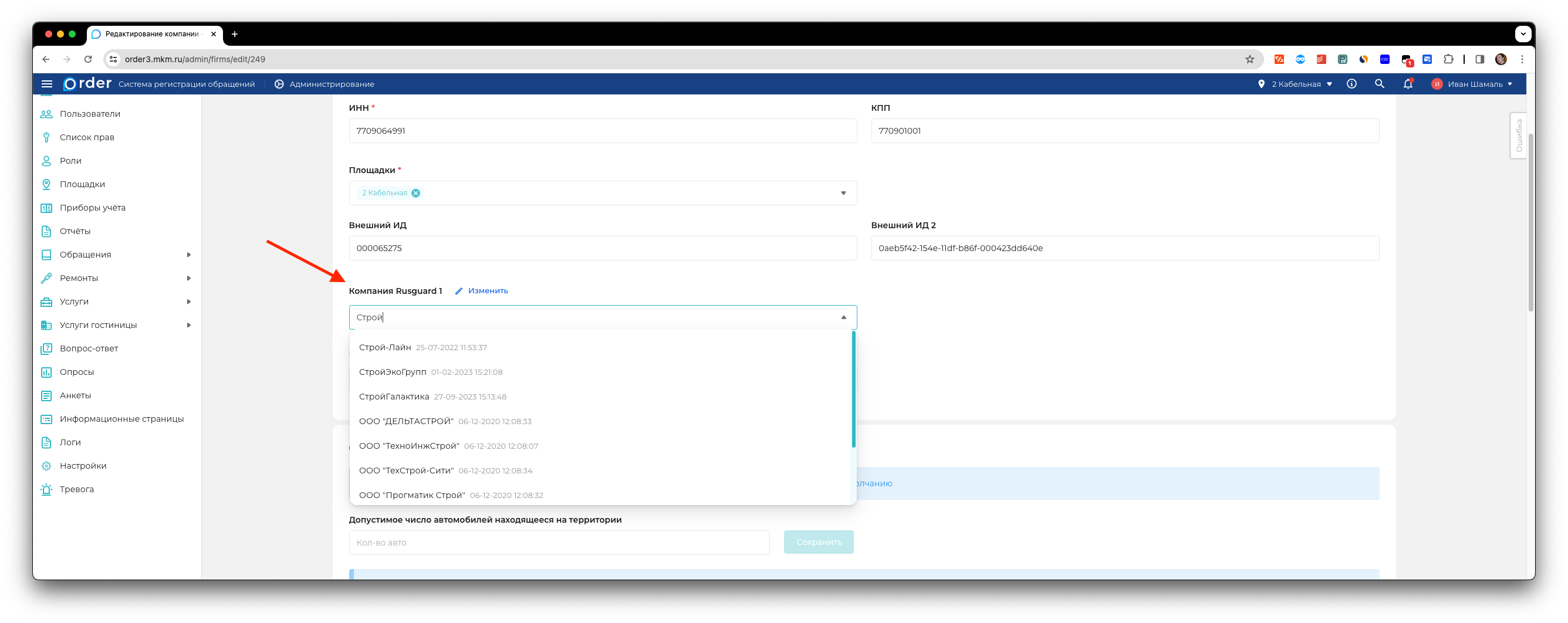The image size is (1568, 623).
Task: Bookmark page with star icon
Action: point(1250,59)
